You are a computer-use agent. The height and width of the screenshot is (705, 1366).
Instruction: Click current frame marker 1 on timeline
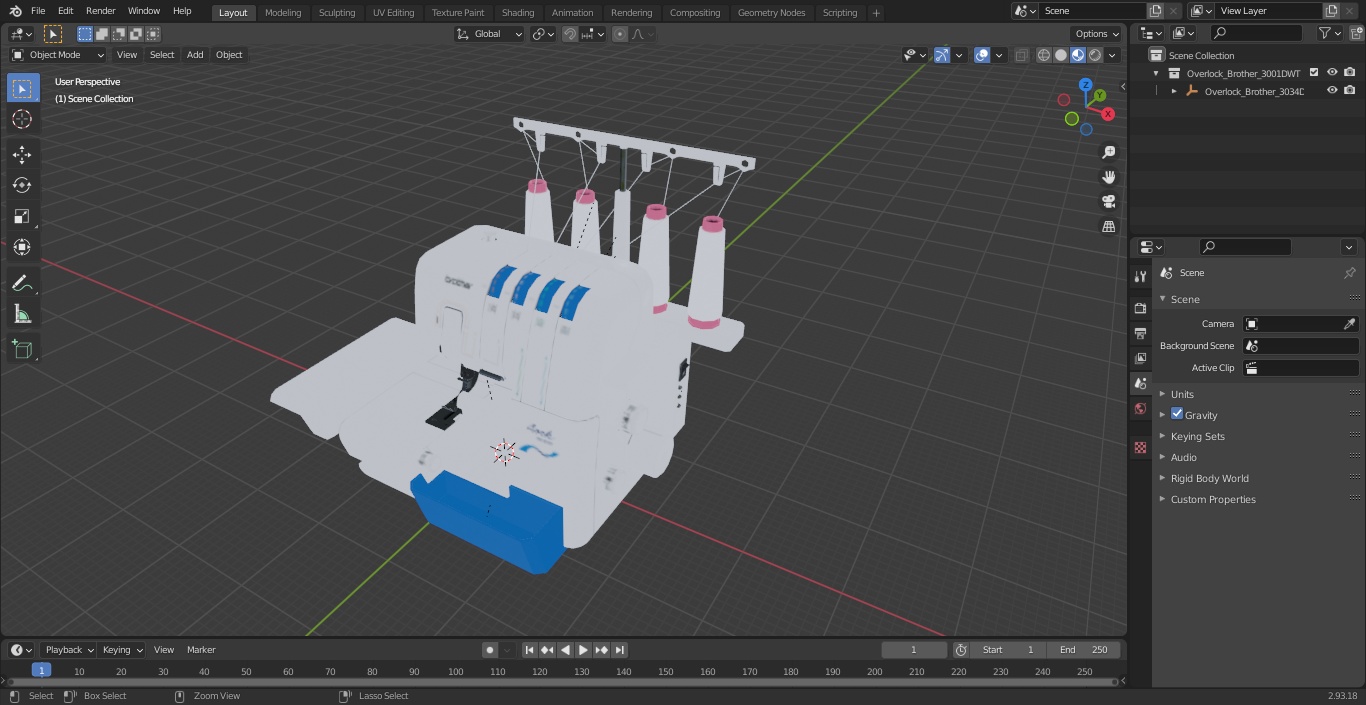click(x=41, y=670)
